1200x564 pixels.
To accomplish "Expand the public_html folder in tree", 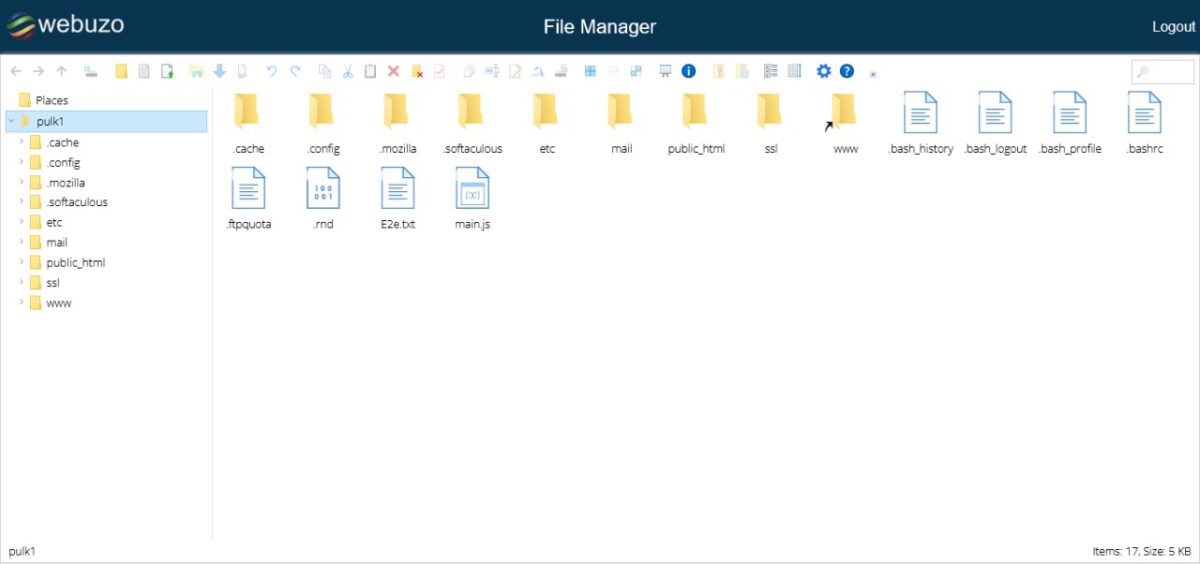I will pos(22,262).
